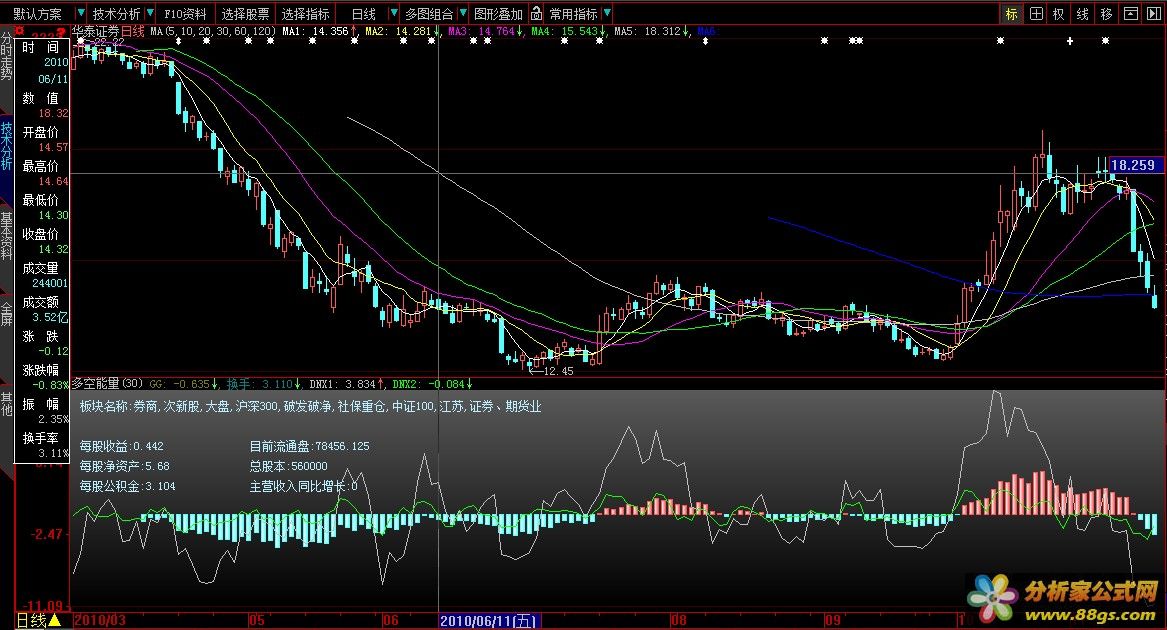
Task: Click the 图形叠加 button
Action: click(499, 14)
